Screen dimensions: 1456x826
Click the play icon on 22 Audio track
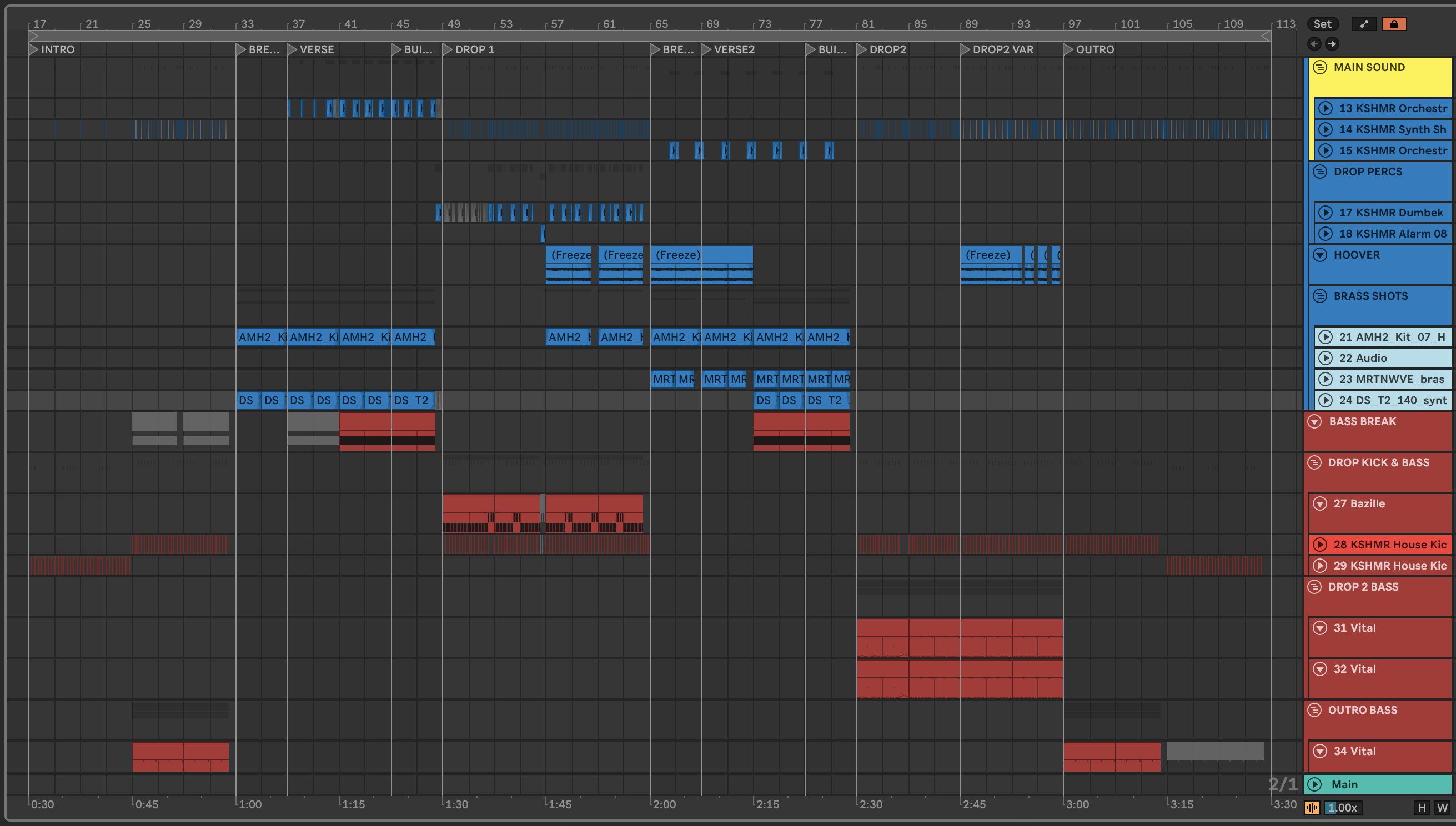click(1326, 358)
